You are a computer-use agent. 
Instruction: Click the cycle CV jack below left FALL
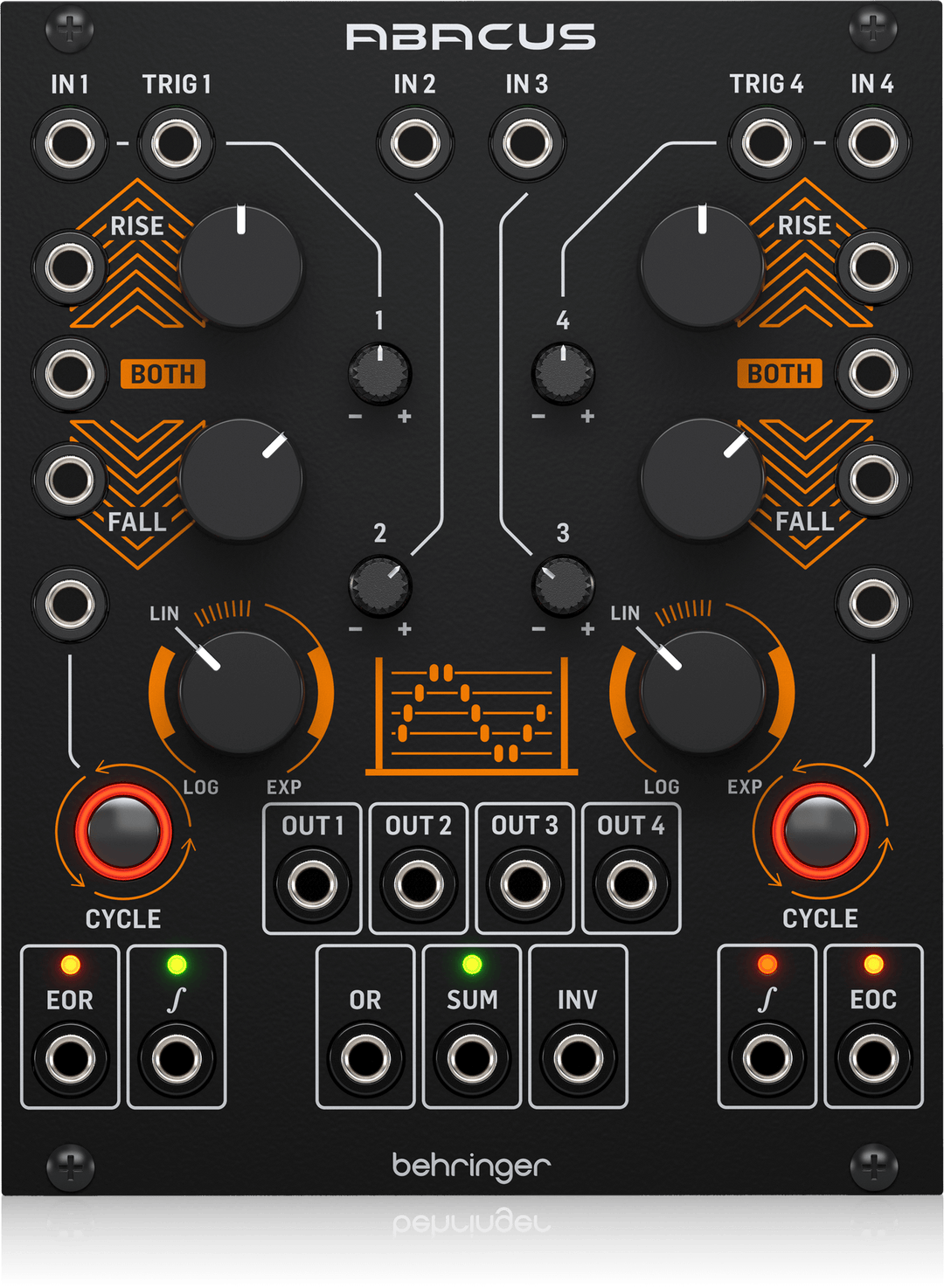click(70, 603)
